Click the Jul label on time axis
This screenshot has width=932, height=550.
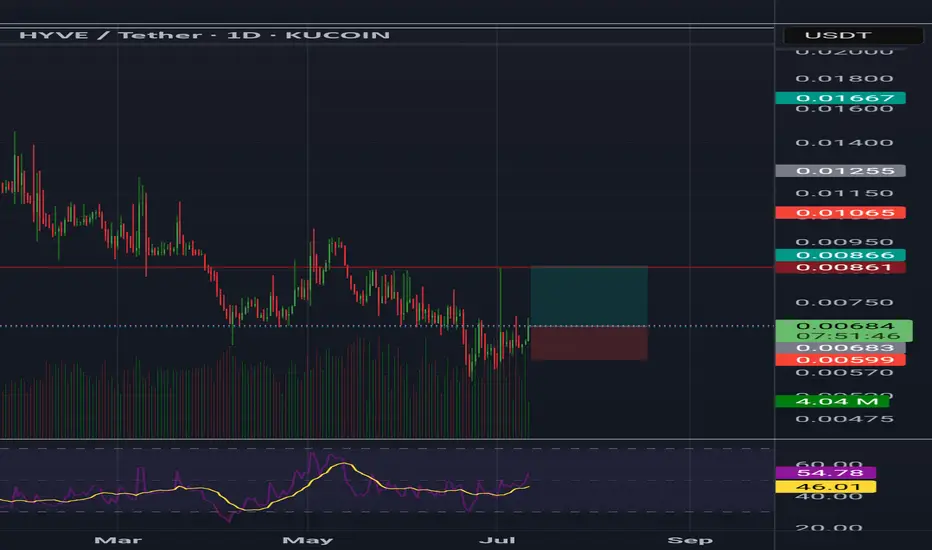coord(497,540)
